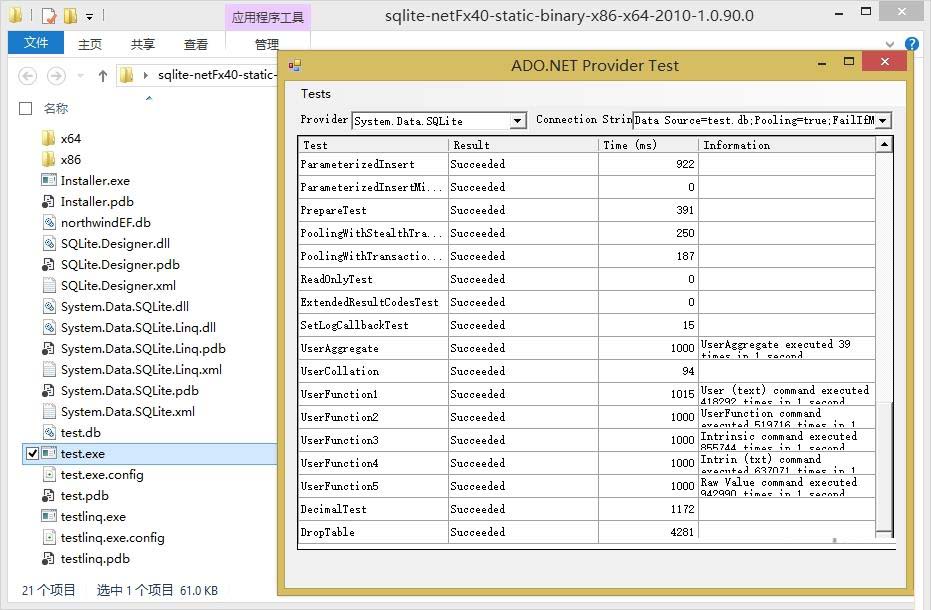Select the System.Data.SQLite.Linq.pdb file icon
Image resolution: width=931 pixels, height=610 pixels.
tap(49, 348)
